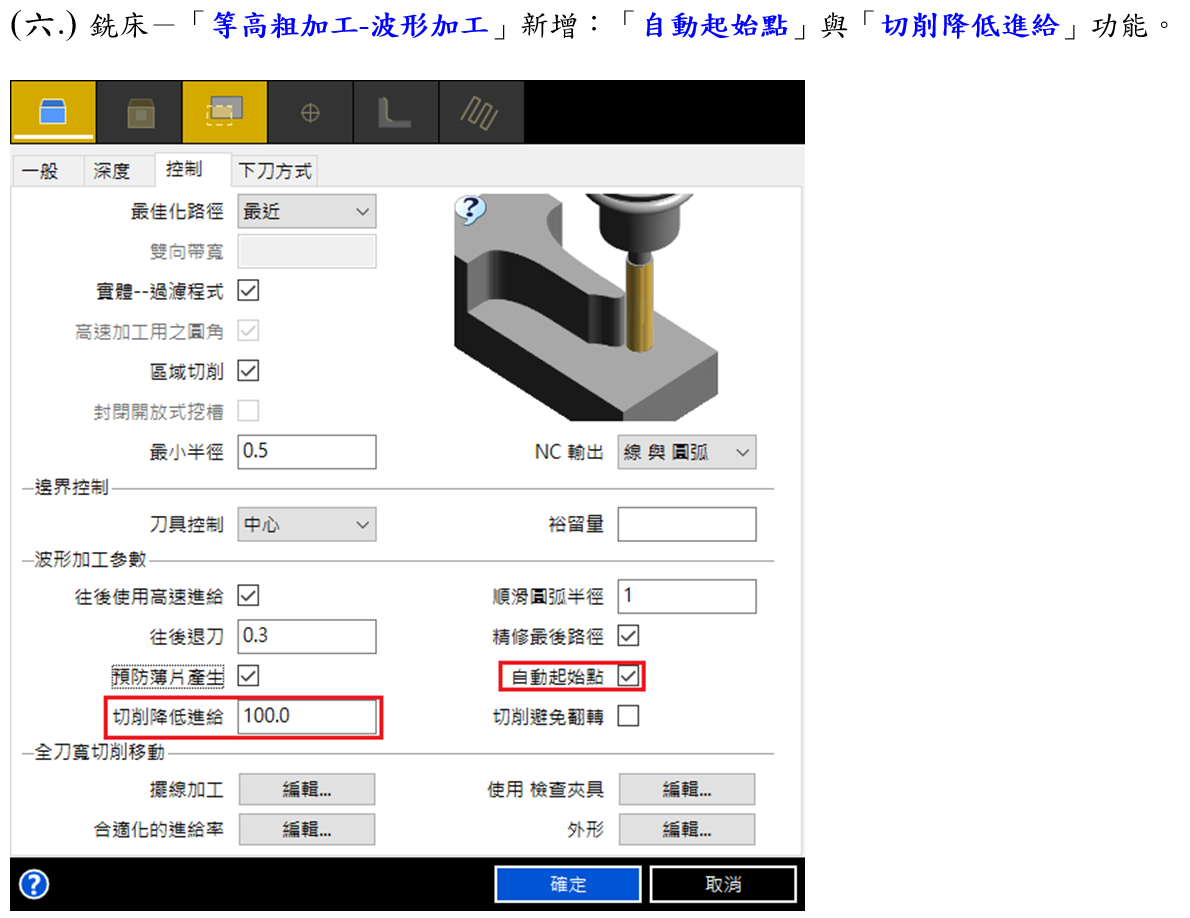
Task: Click the 確定 button
Action: [568, 884]
